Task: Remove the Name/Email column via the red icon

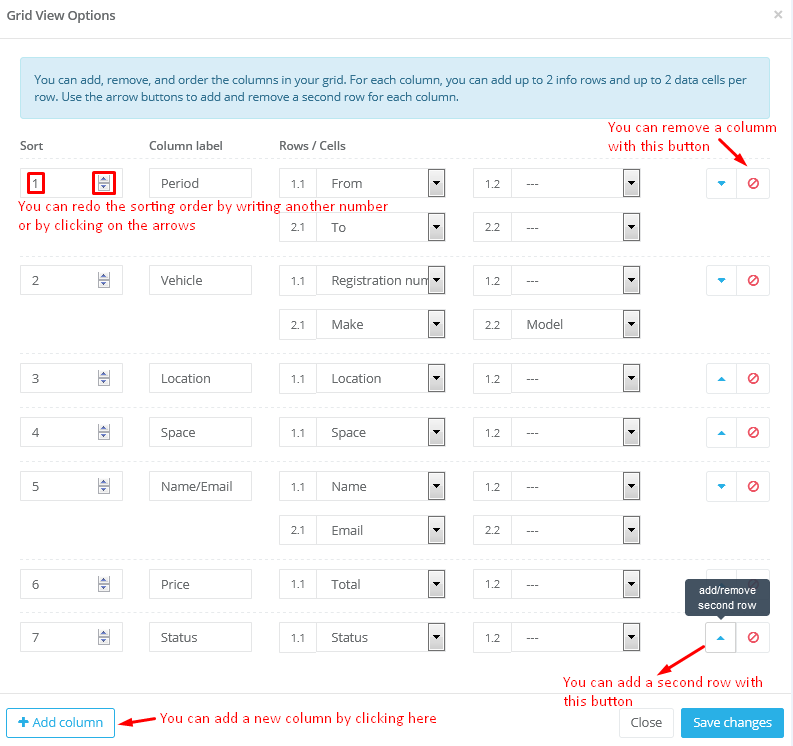Action: (753, 487)
